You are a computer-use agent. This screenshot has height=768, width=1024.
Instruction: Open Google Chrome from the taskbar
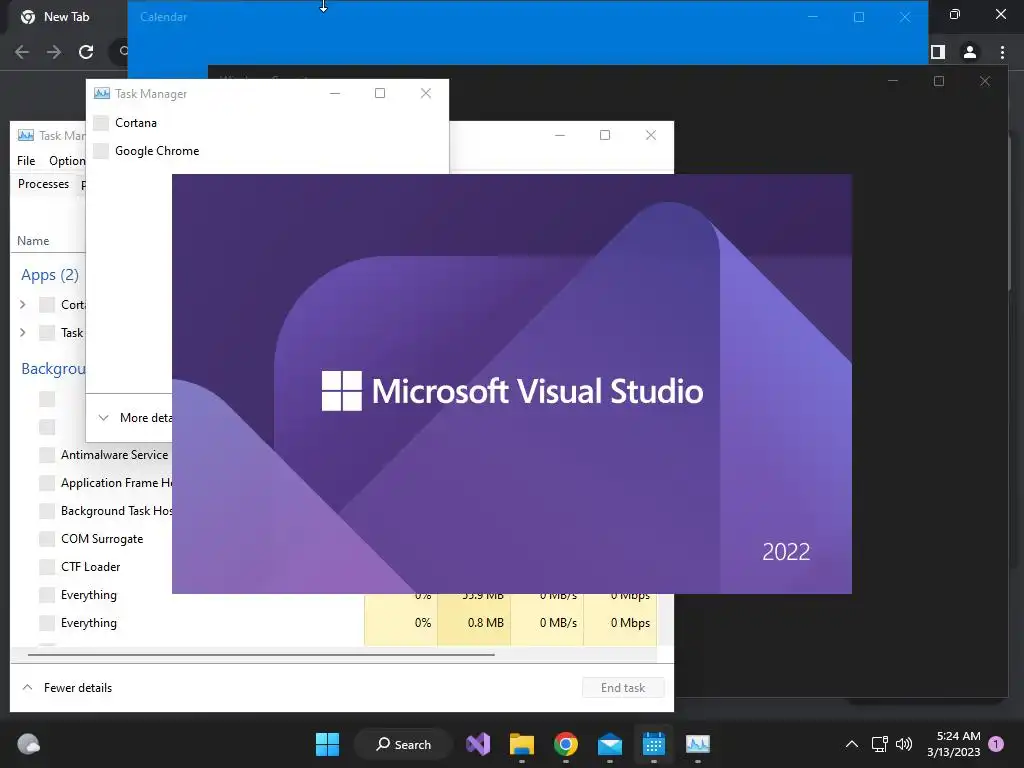[x=566, y=744]
